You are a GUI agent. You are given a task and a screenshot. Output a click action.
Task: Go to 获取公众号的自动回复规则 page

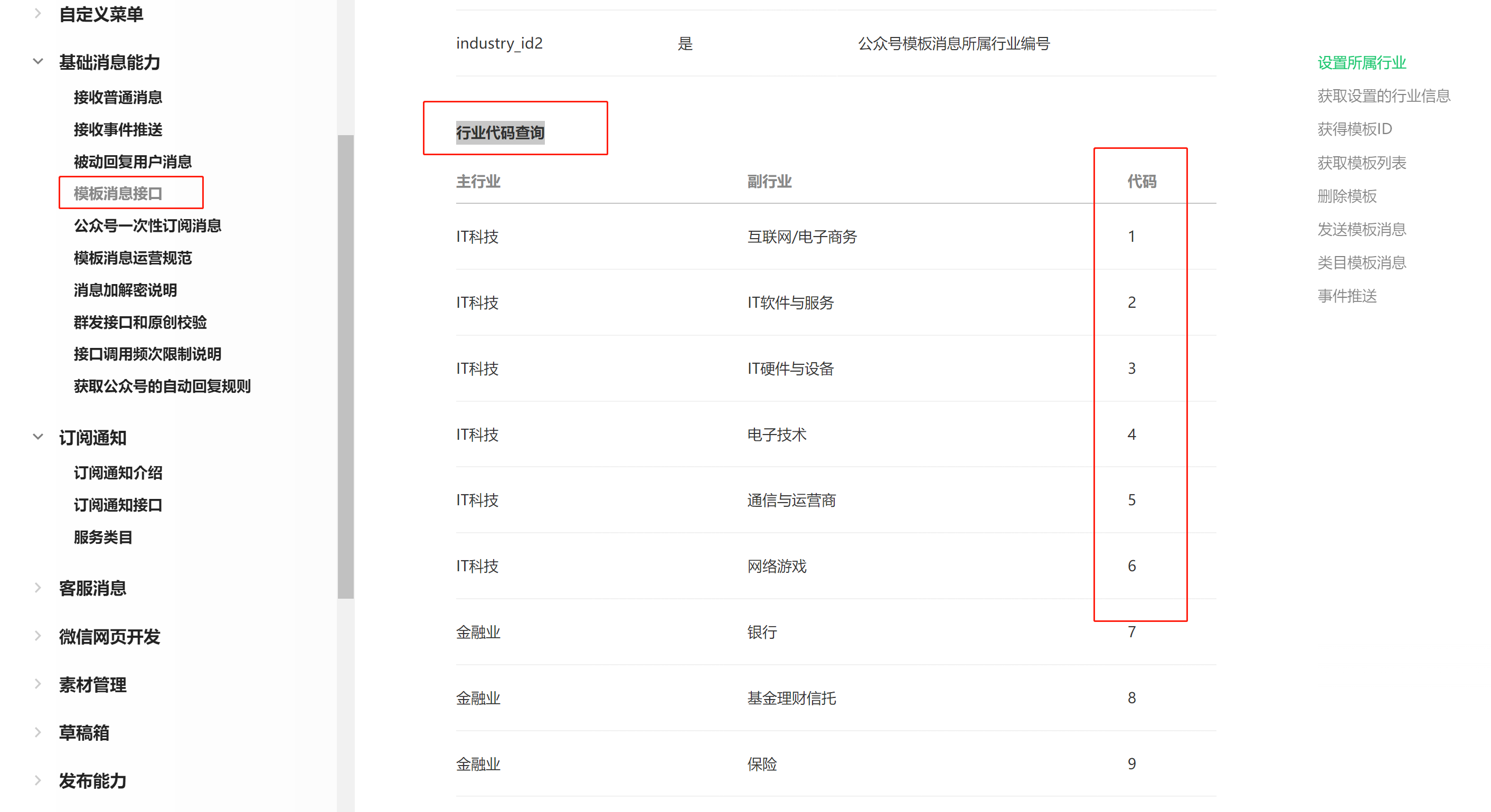162,386
